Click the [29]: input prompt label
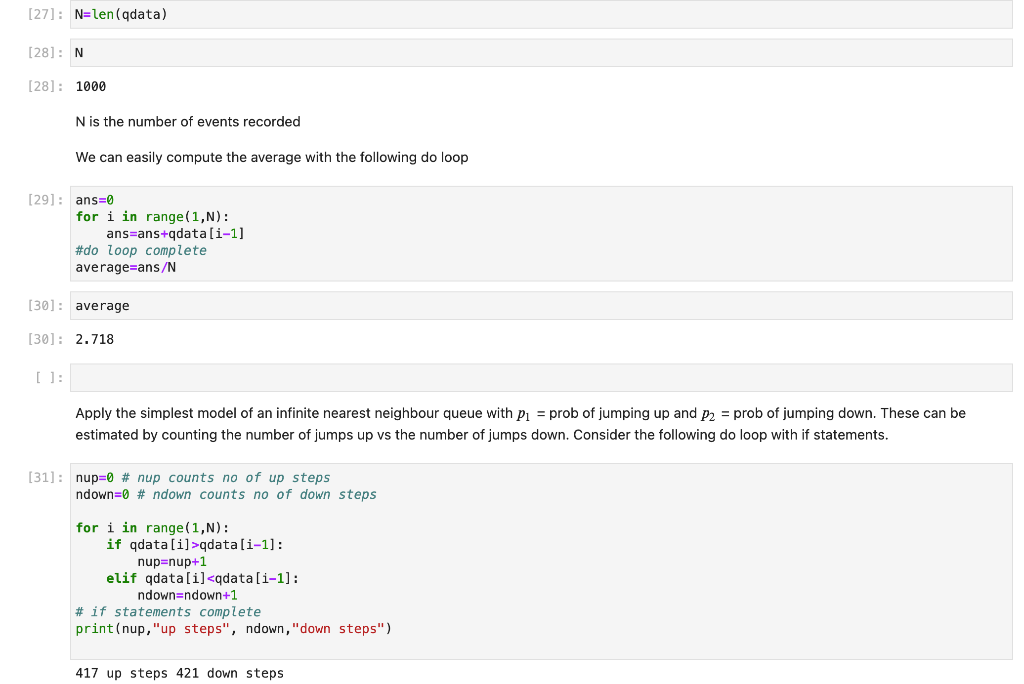Image resolution: width=1024 pixels, height=684 pixels. 45,200
